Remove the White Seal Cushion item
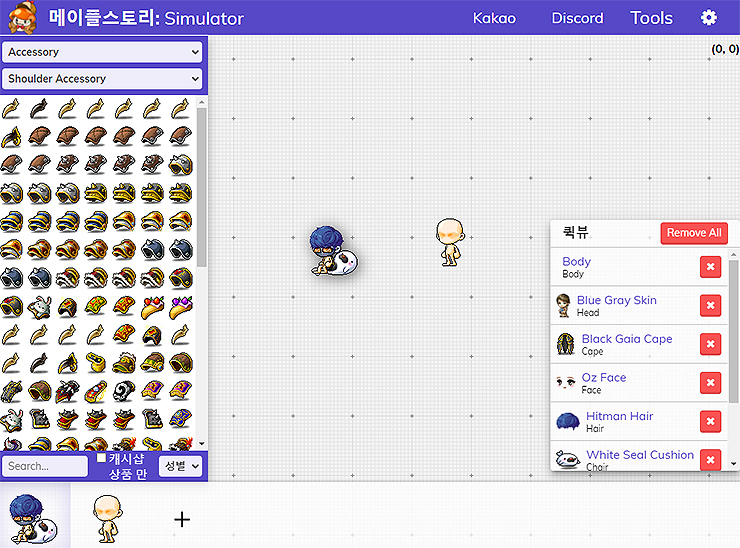 coord(710,460)
